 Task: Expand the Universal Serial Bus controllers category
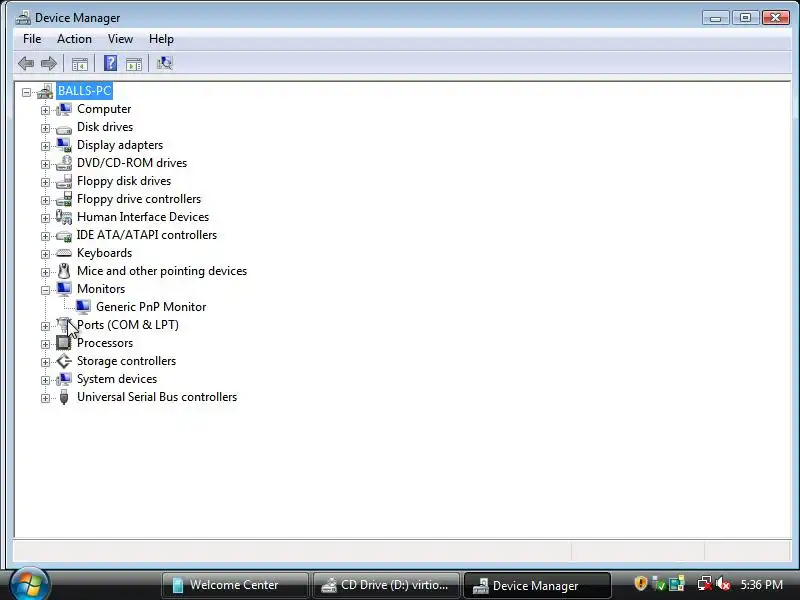point(45,398)
